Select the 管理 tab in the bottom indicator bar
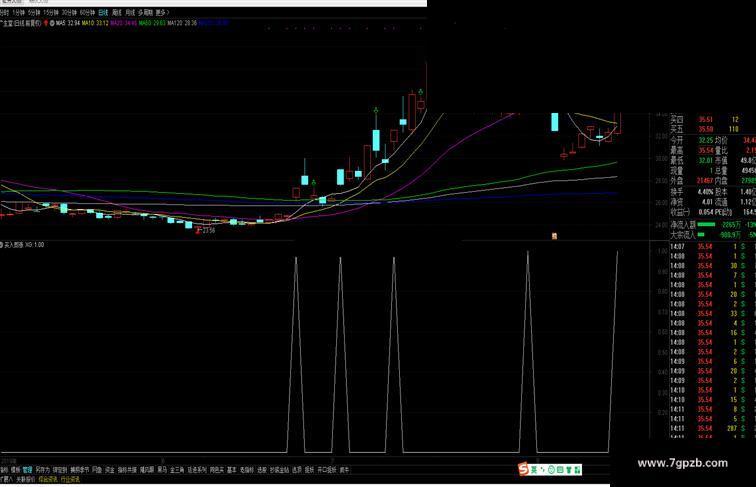 point(27,470)
